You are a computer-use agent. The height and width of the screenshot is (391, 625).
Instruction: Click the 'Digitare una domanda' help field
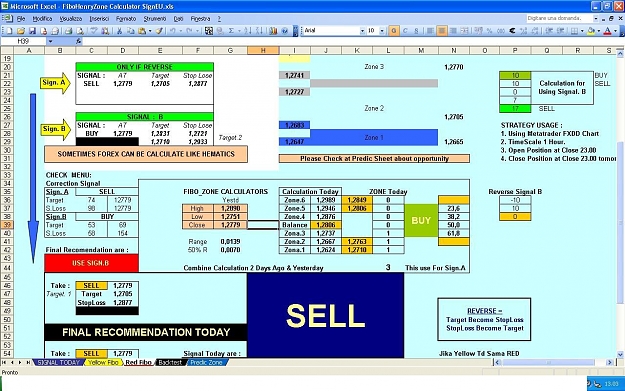(x=559, y=18)
